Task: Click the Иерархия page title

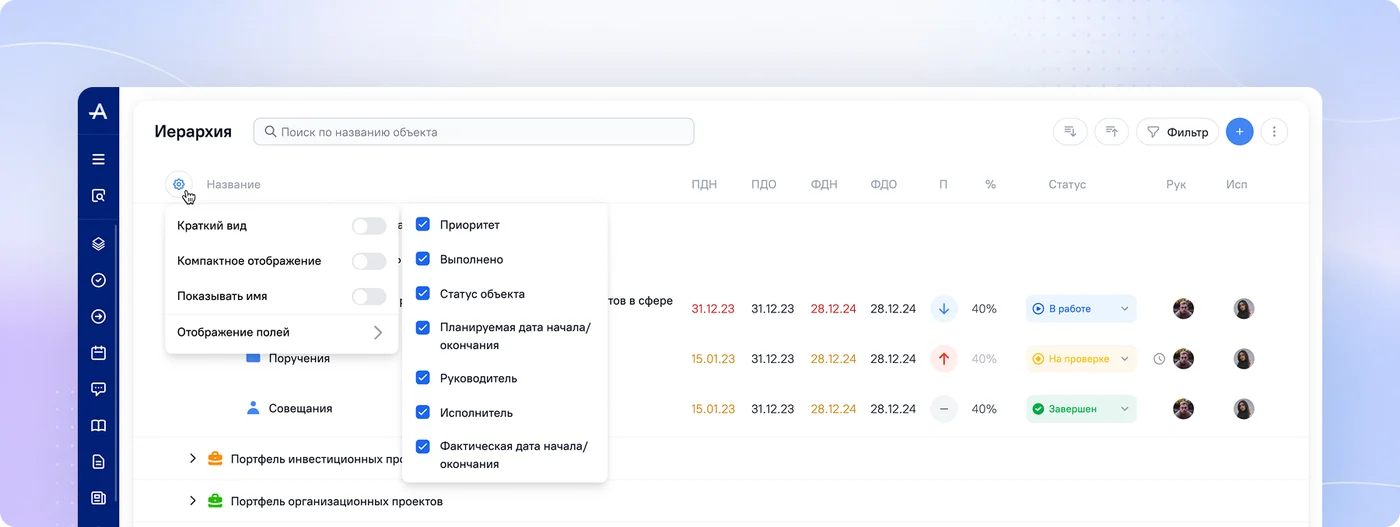Action: coord(193,132)
